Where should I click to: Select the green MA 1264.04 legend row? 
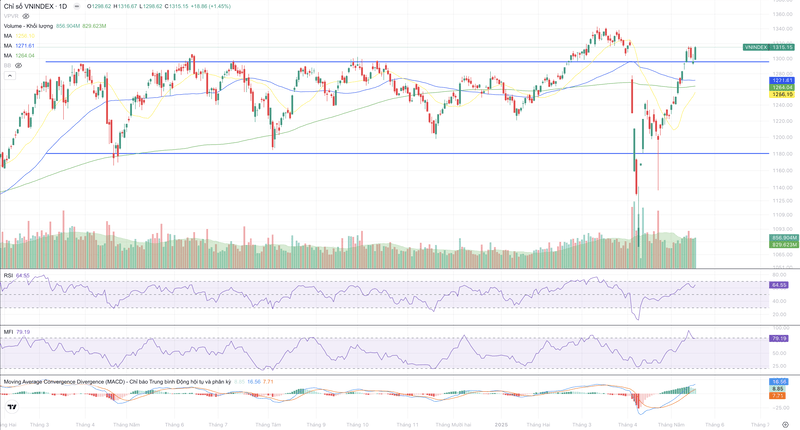[19, 55]
